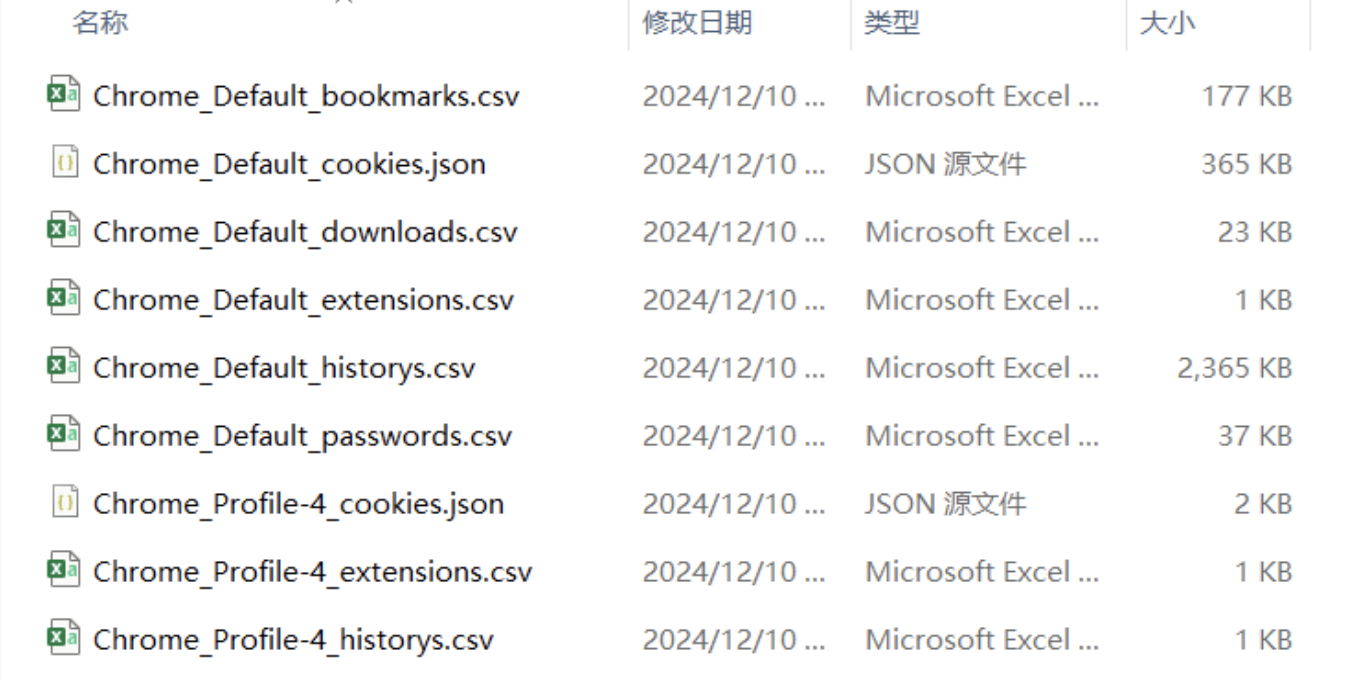Select the file name Chrome_Default_historys.csv

coord(284,368)
